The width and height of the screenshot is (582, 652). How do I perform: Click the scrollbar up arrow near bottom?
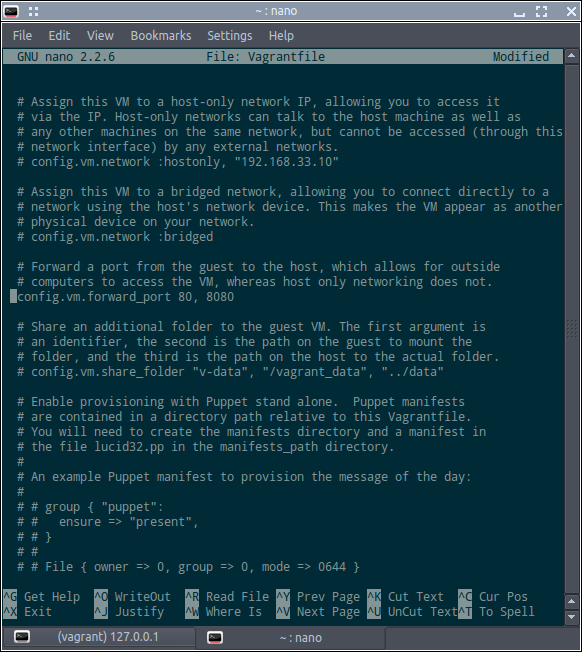coord(572,601)
